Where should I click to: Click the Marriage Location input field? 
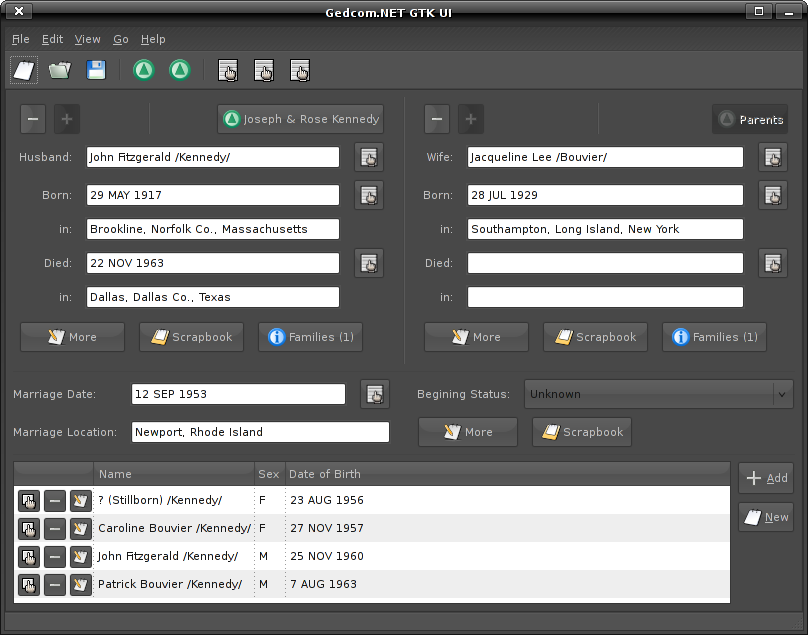pyautogui.click(x=260, y=432)
